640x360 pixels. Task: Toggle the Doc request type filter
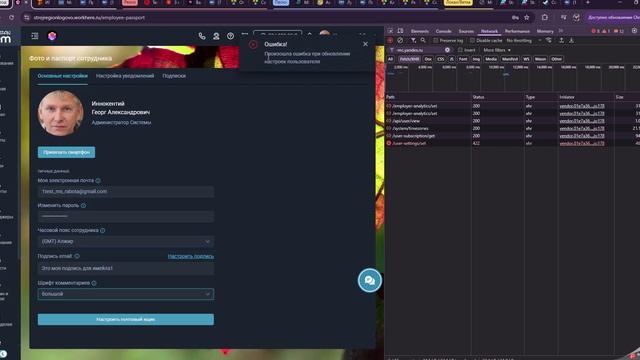pos(428,59)
